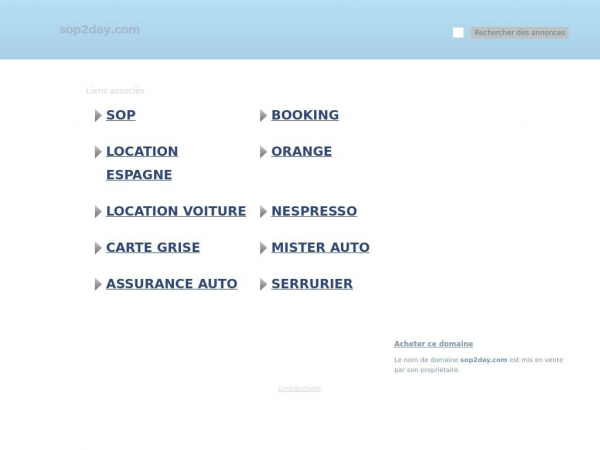Image resolution: width=600 pixels, height=450 pixels.
Task: Click the sop2day.com site title
Action: pos(99,29)
